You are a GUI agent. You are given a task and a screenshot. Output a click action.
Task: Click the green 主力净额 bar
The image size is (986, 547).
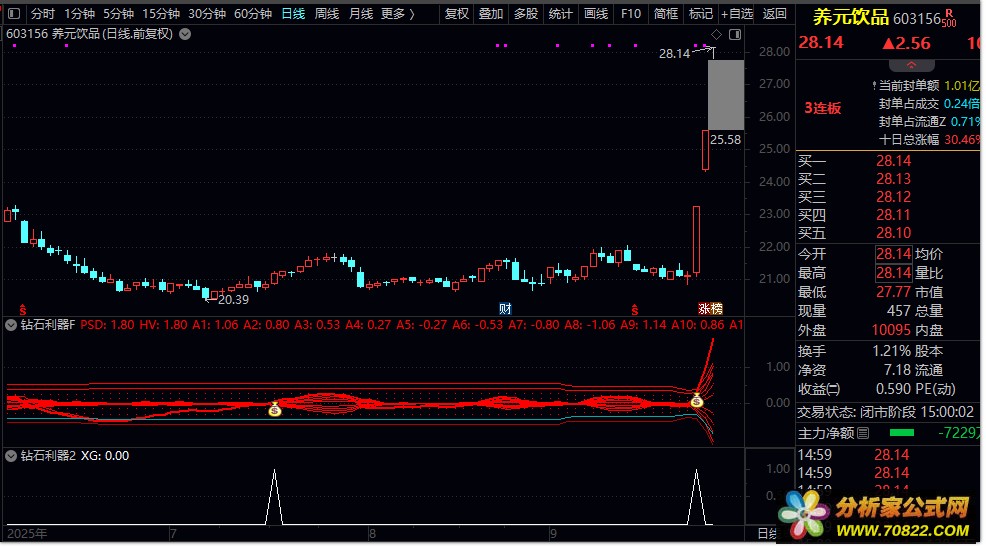click(x=902, y=433)
